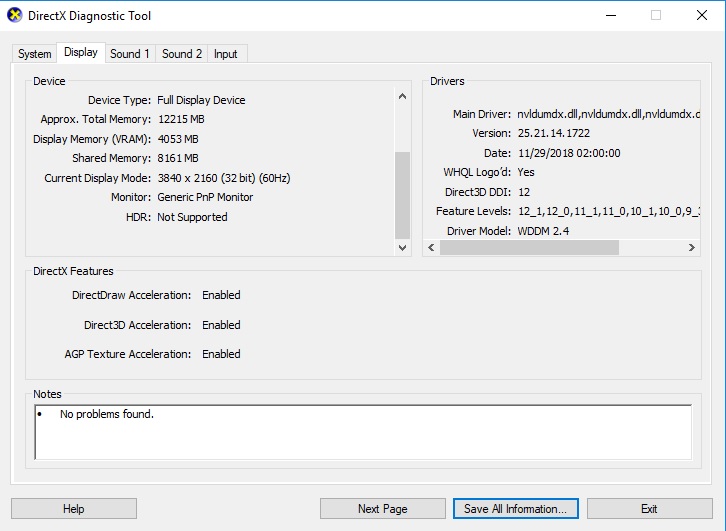Image resolution: width=726 pixels, height=531 pixels.
Task: Click the Main Driver nvldumdx.dll value
Action: click(x=608, y=114)
